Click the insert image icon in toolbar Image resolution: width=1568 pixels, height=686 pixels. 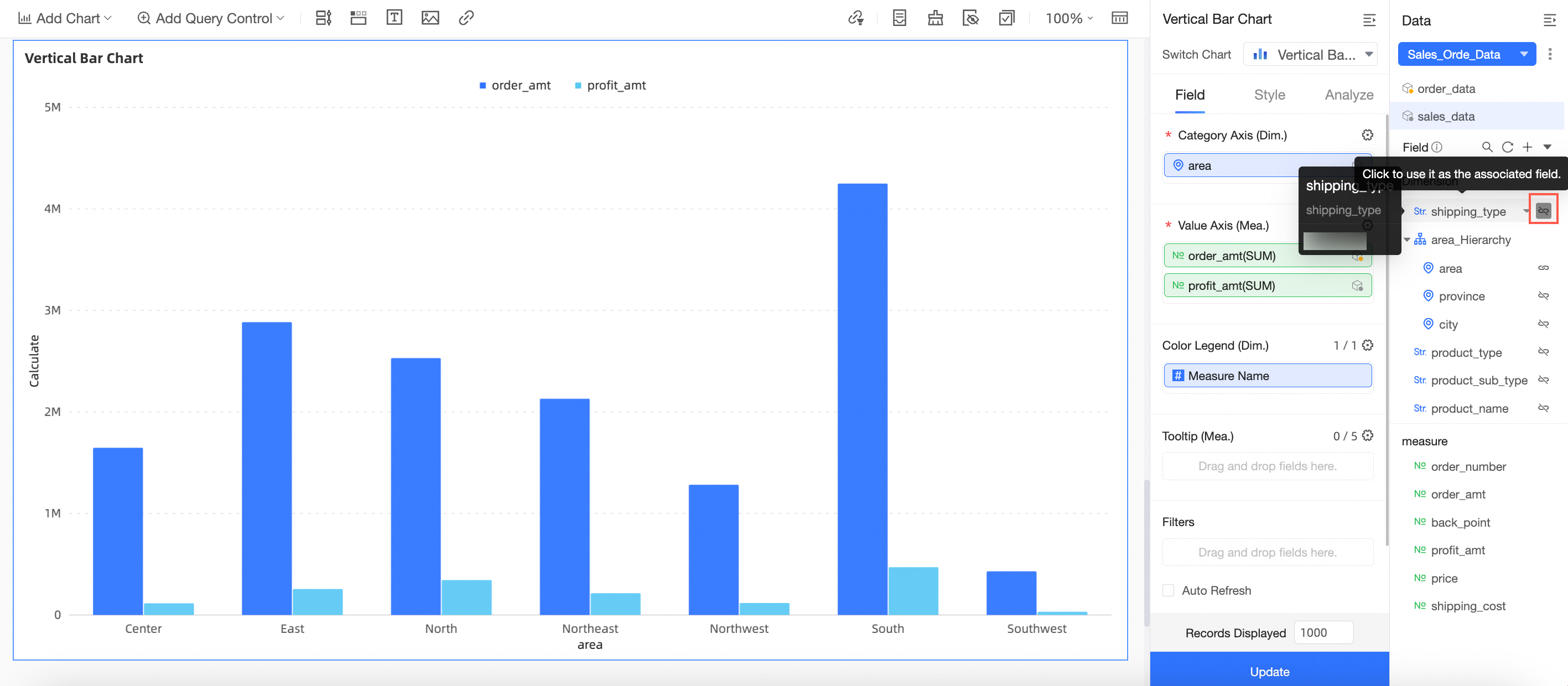click(x=430, y=18)
